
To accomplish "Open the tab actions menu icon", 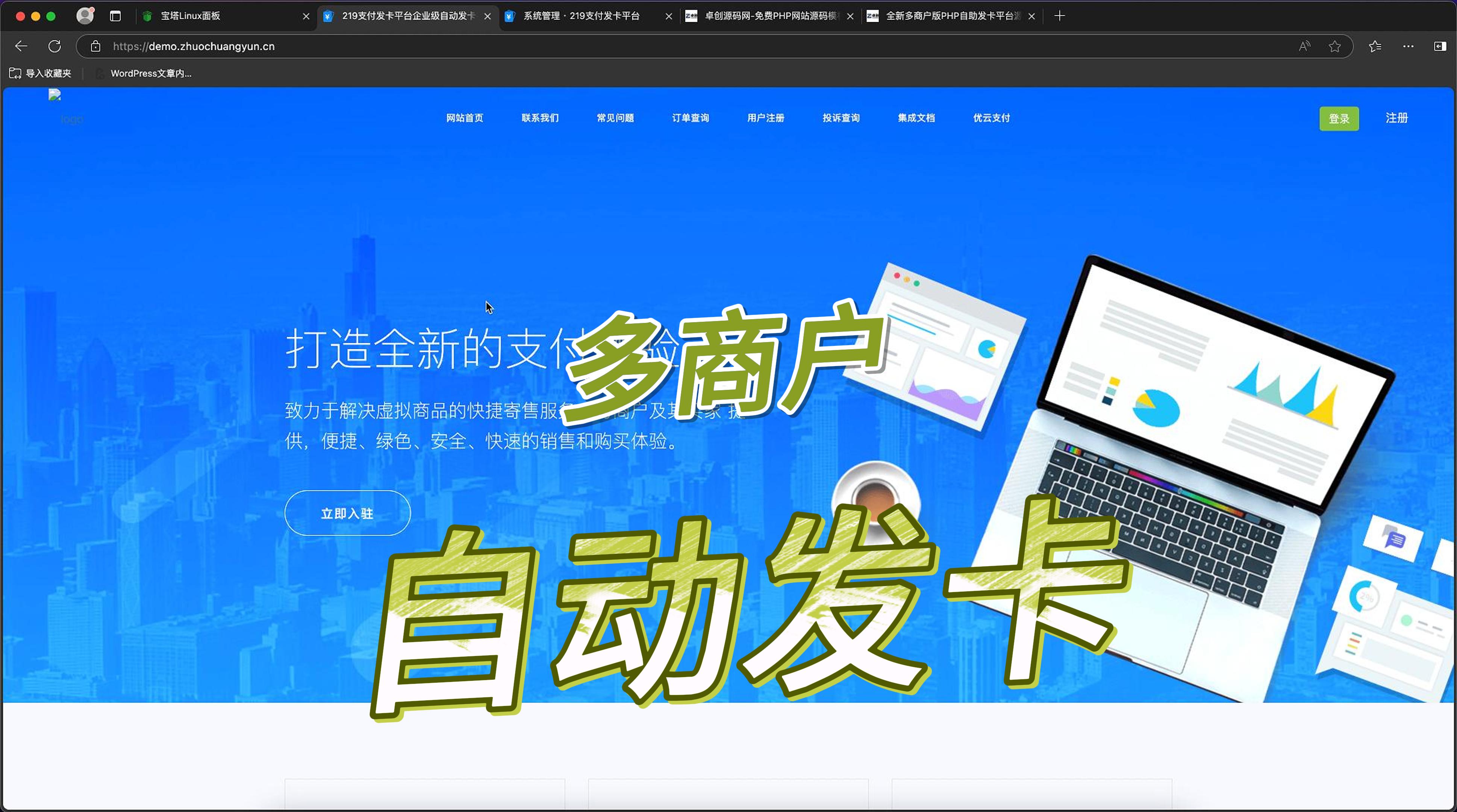I will (115, 17).
